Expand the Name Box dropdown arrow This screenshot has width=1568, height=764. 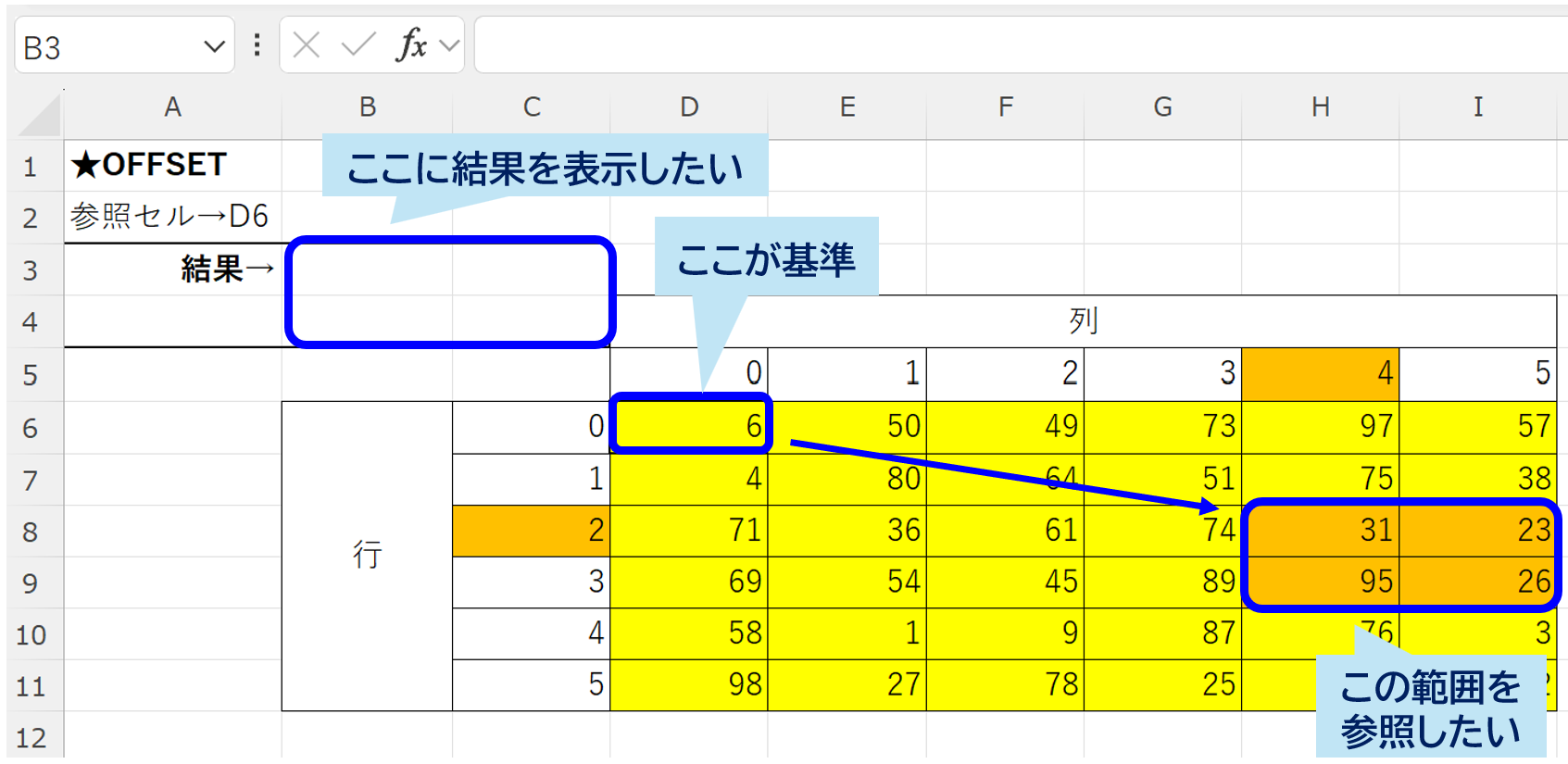click(x=214, y=46)
